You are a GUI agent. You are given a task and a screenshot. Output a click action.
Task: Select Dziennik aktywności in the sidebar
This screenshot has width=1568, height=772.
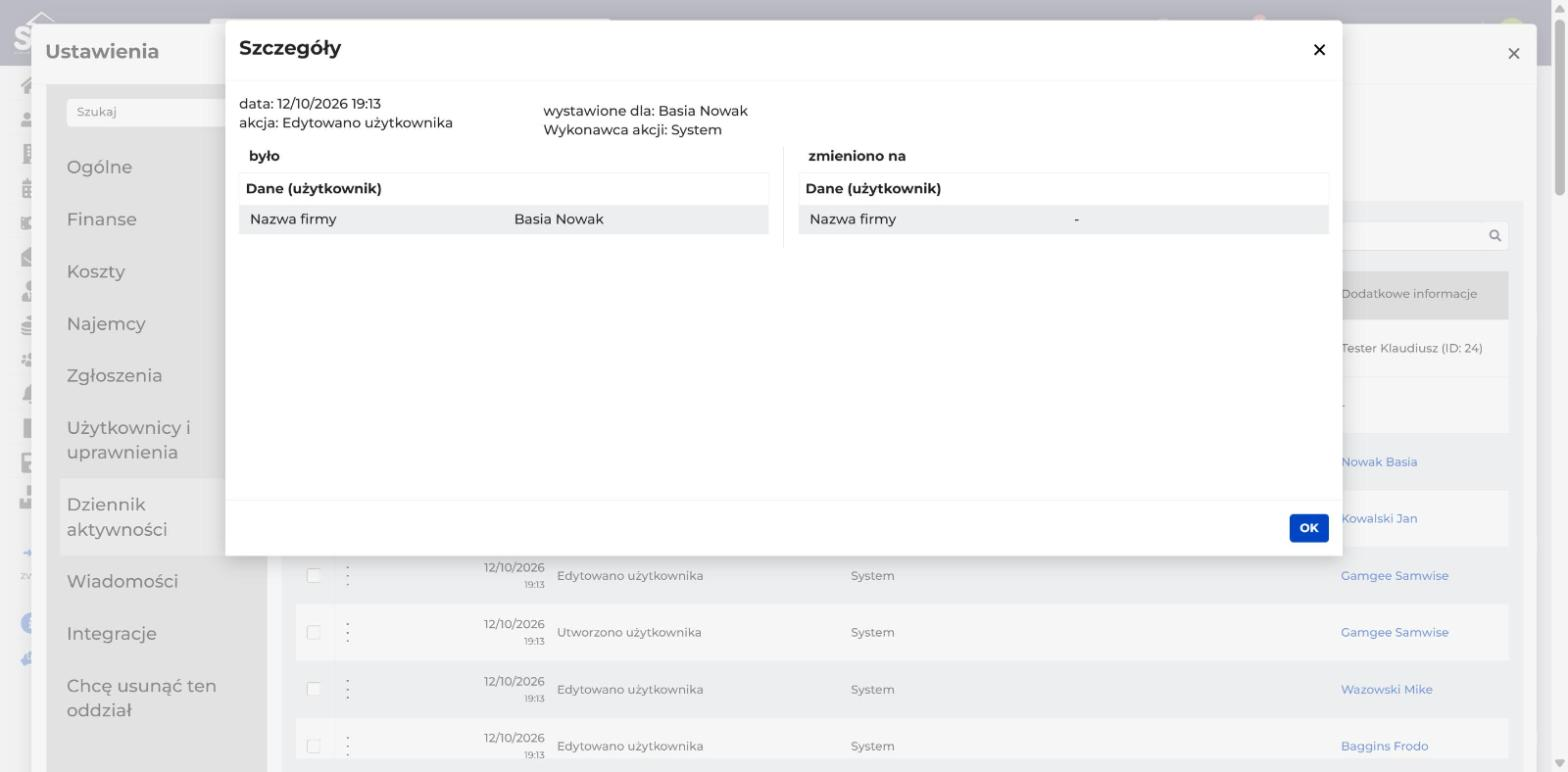tap(116, 517)
